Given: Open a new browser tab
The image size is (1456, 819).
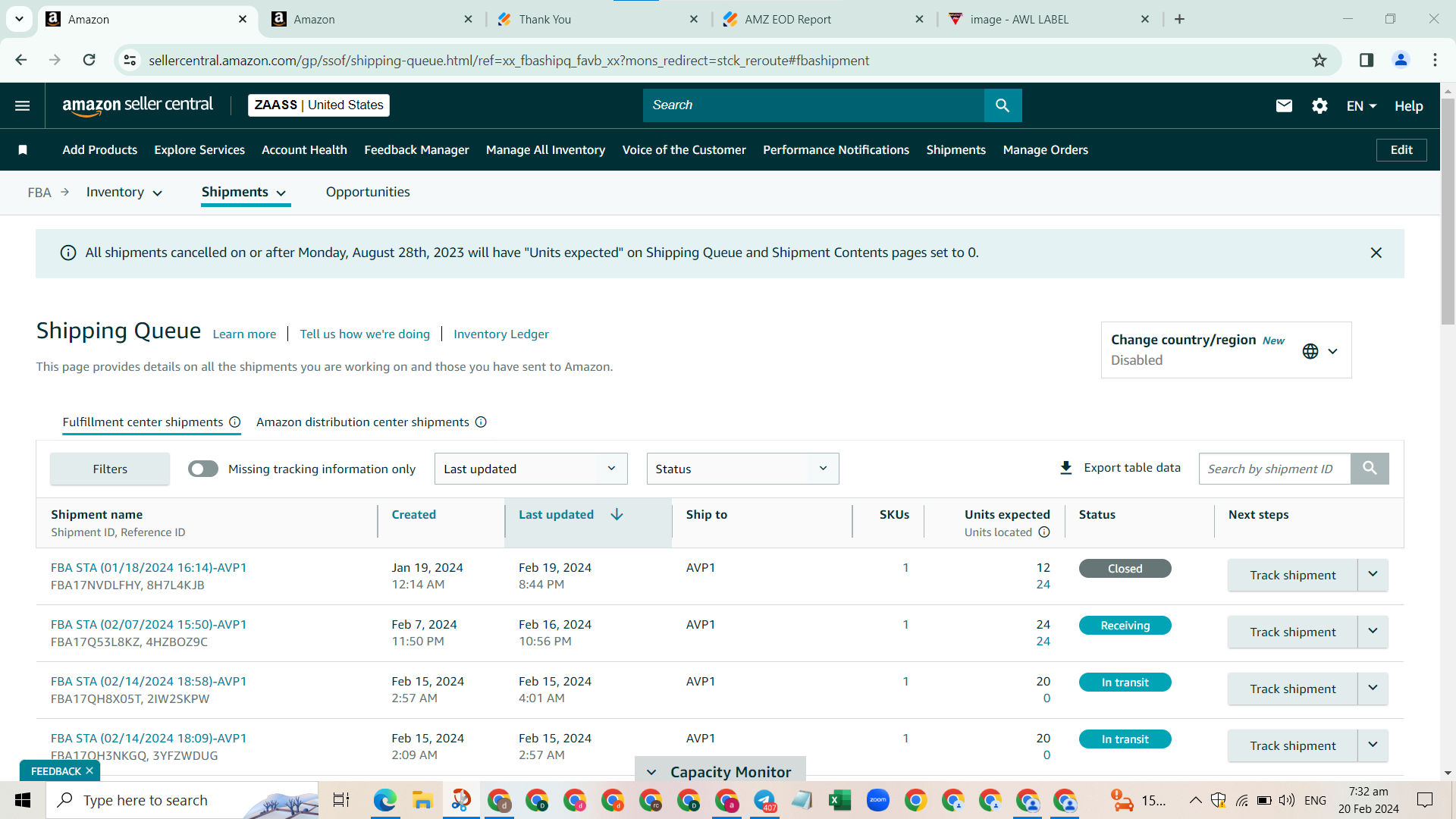Looking at the screenshot, I should coord(1179,20).
